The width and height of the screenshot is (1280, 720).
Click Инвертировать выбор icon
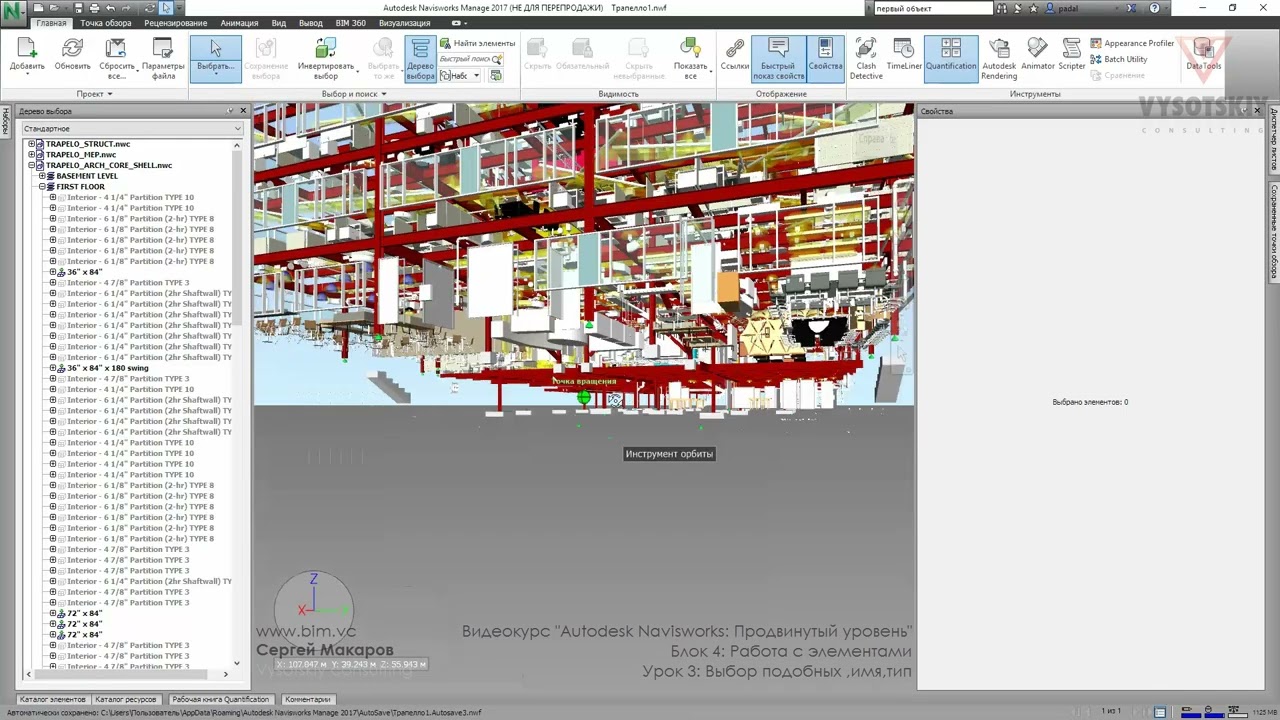click(326, 49)
